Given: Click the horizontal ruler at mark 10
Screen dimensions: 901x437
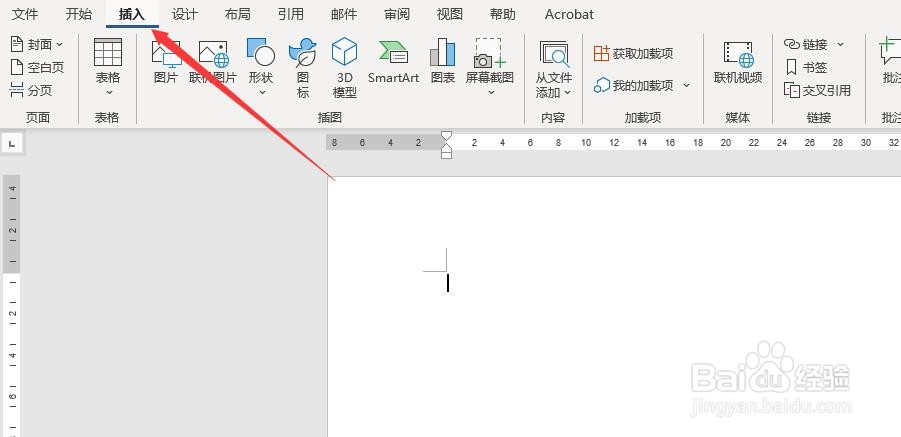Looking at the screenshot, I should tap(586, 142).
